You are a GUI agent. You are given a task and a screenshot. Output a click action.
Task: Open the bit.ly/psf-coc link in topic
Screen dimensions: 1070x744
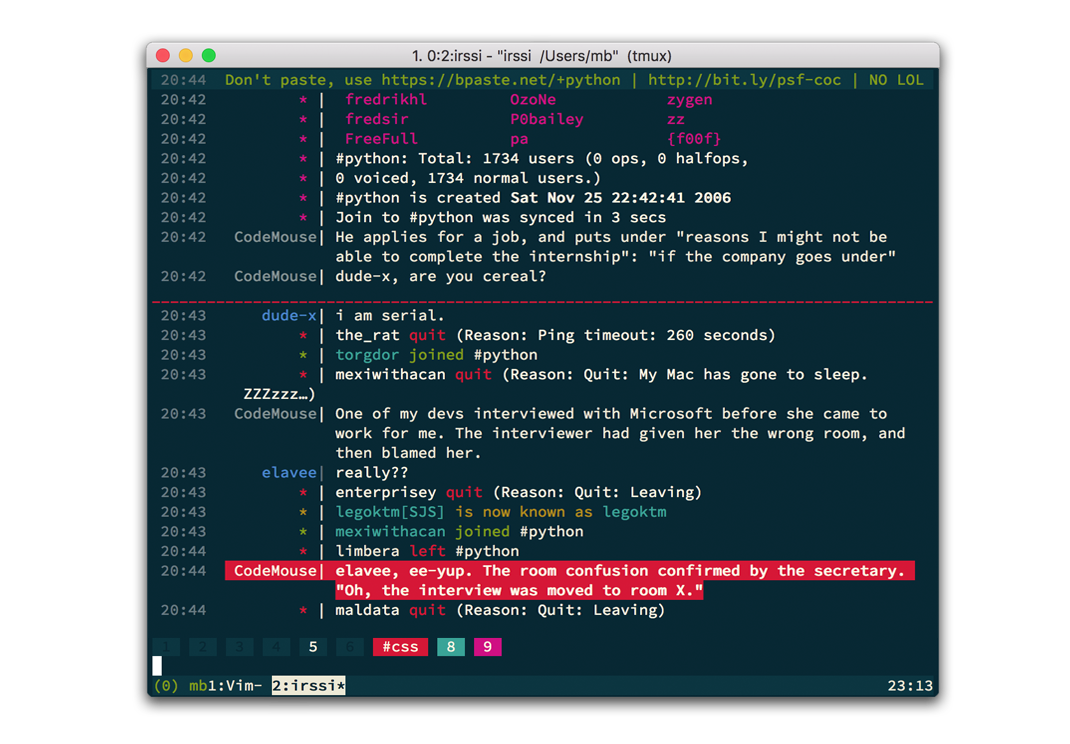tap(744, 80)
